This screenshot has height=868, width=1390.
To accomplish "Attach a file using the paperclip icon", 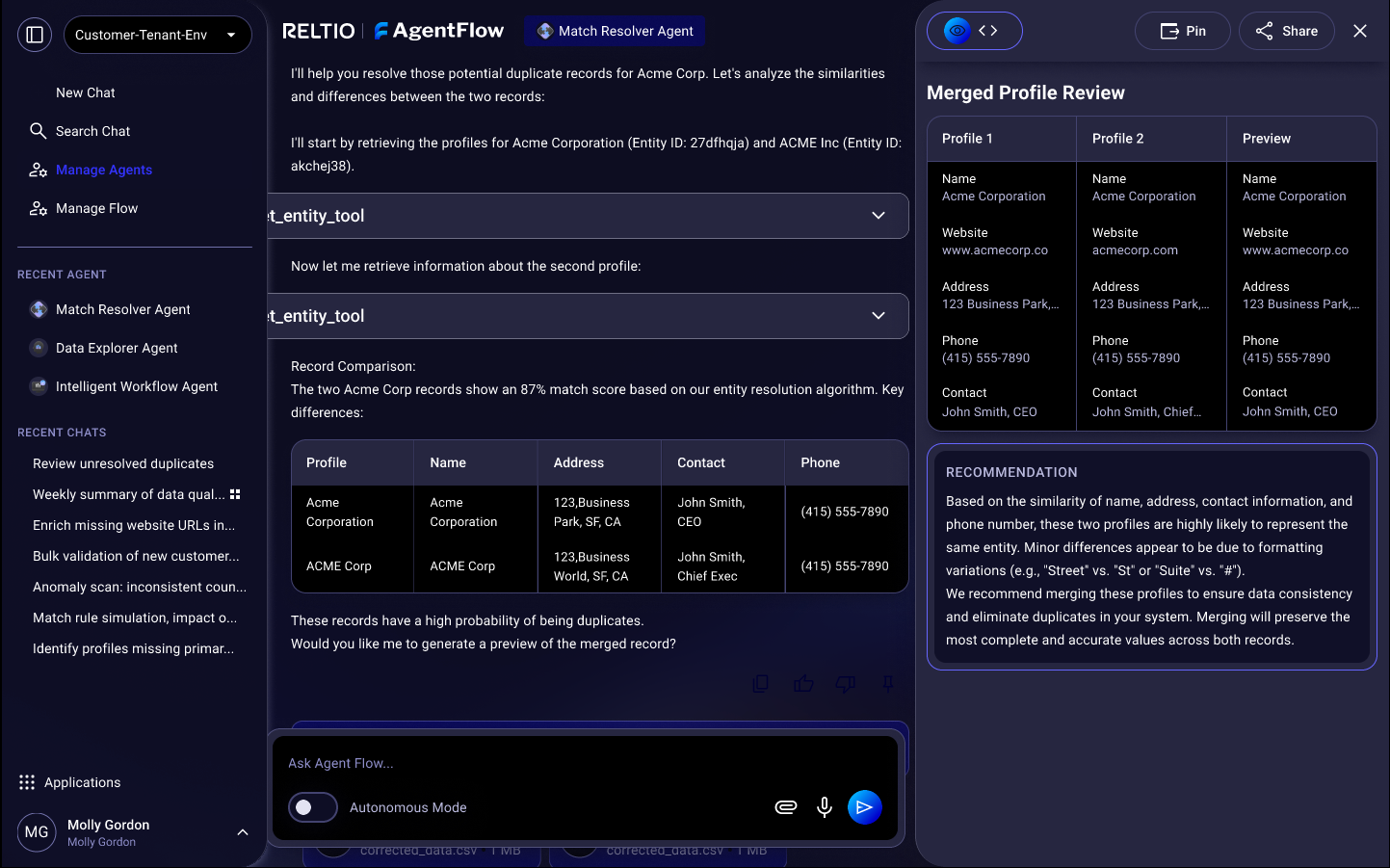I will click(x=786, y=807).
